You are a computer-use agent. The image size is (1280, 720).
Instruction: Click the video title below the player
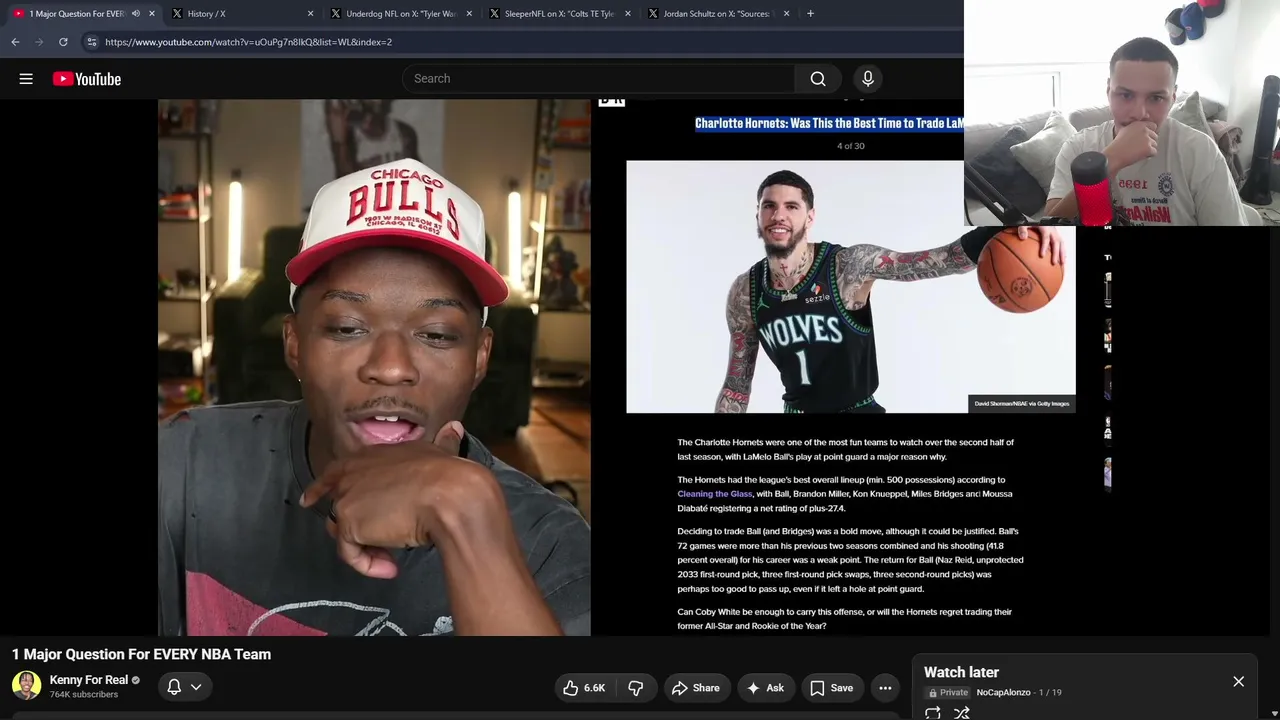[141, 654]
